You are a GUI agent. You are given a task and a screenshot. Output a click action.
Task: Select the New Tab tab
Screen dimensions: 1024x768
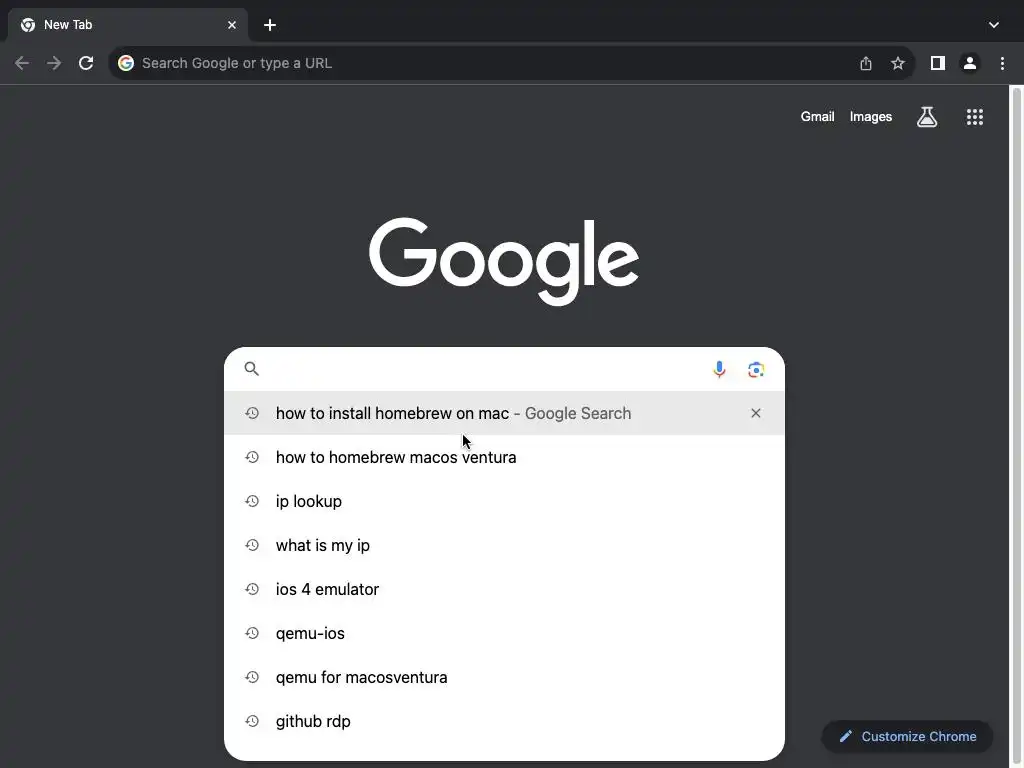pyautogui.click(x=128, y=25)
